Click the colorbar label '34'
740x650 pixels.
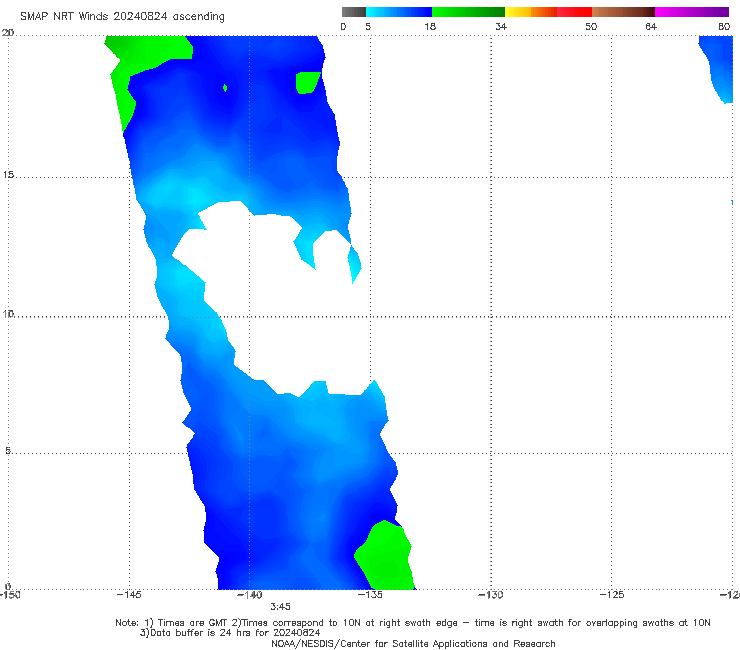tap(501, 27)
